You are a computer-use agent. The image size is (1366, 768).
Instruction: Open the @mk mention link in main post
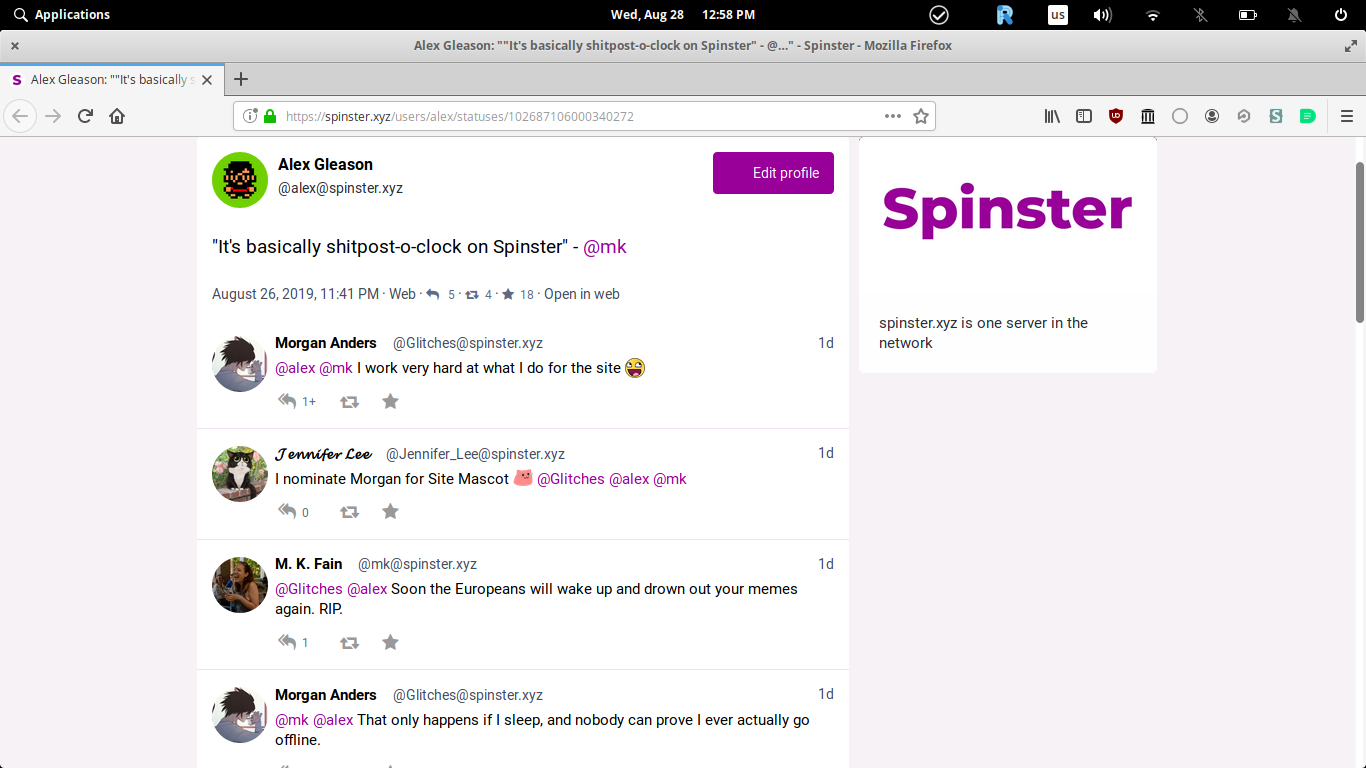pyautogui.click(x=604, y=247)
